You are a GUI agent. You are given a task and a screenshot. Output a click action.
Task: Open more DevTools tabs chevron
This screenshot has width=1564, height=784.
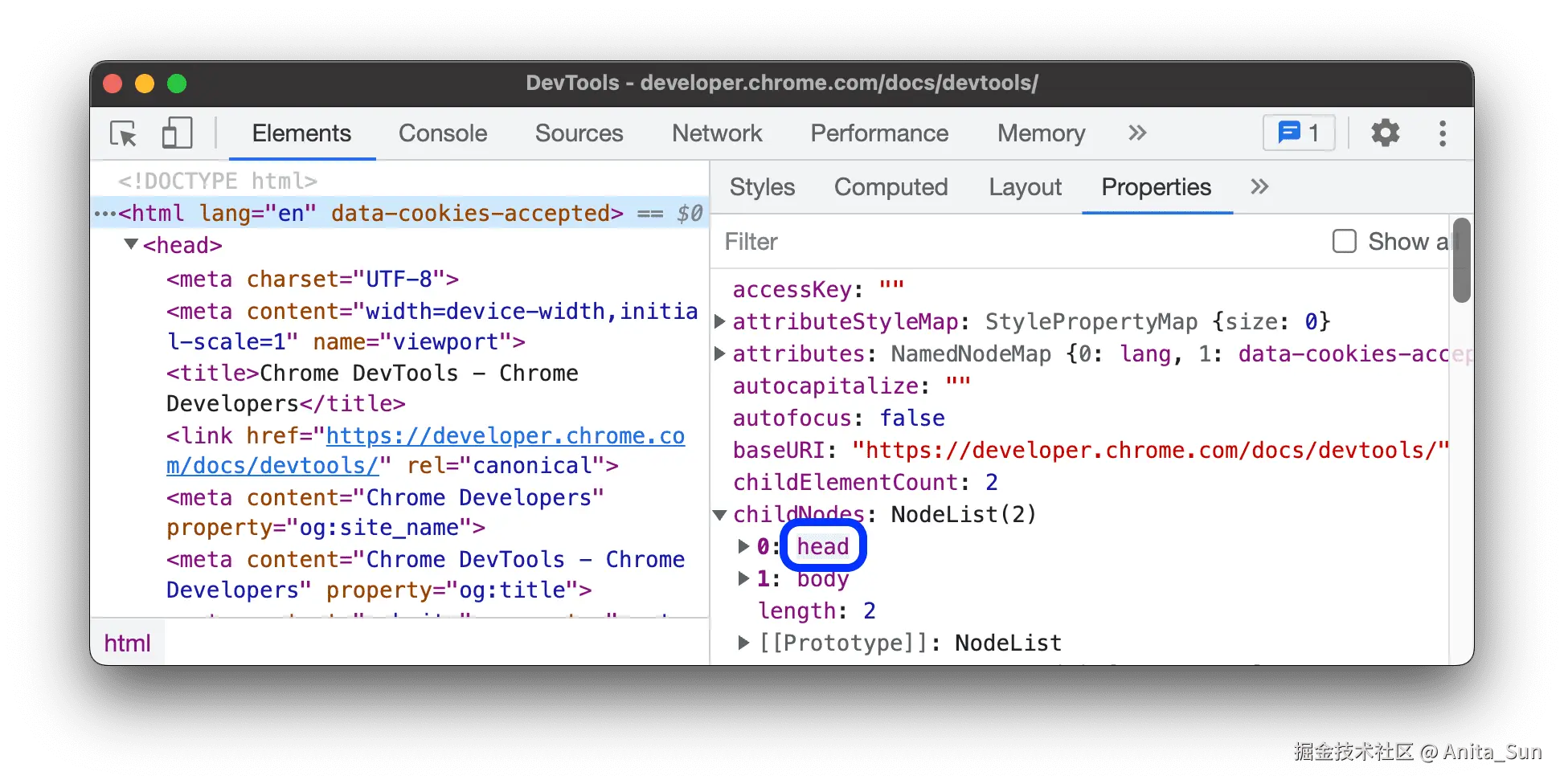tap(1137, 133)
